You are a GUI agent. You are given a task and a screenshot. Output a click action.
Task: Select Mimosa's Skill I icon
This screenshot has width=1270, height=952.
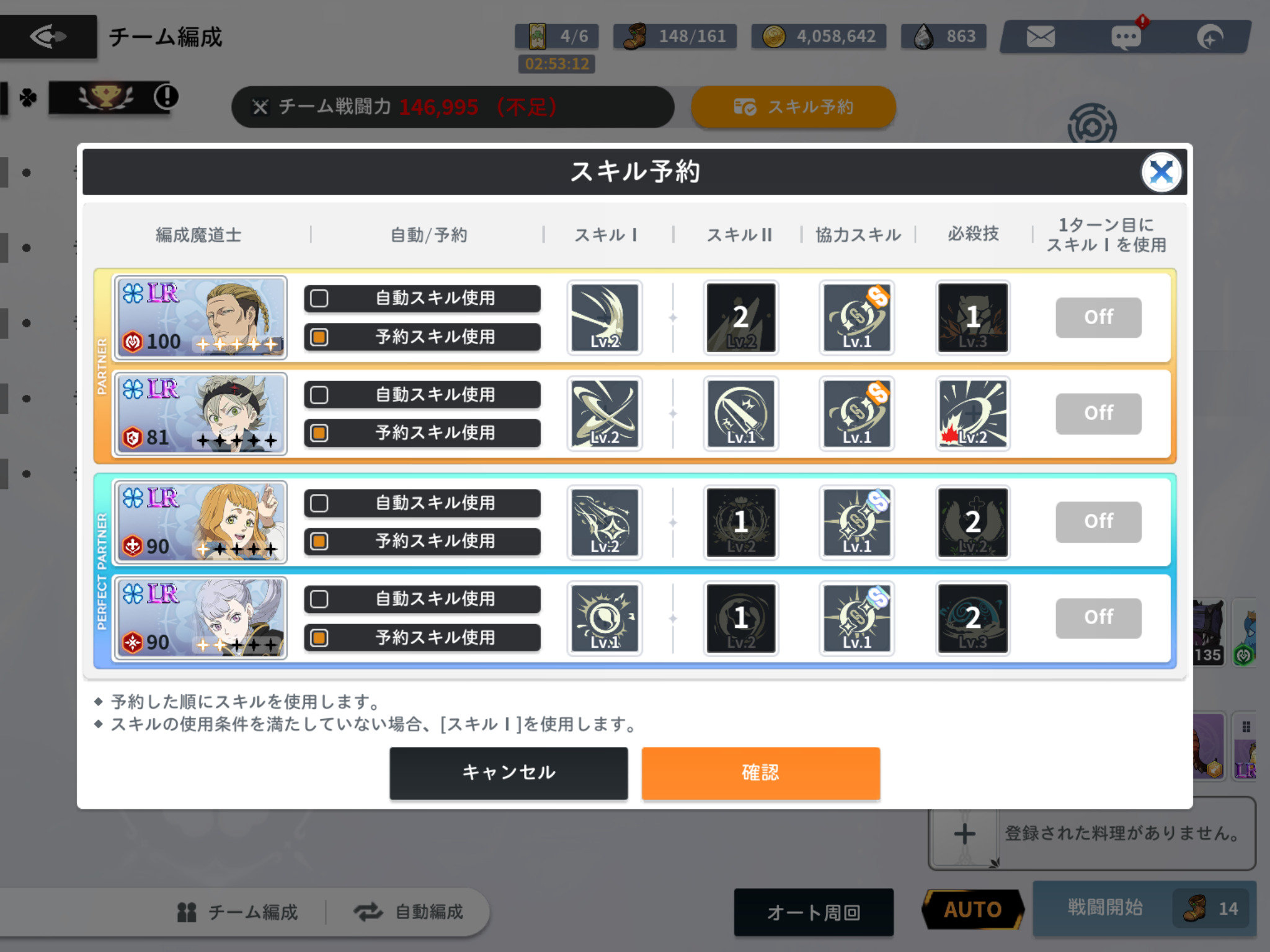pos(605,522)
